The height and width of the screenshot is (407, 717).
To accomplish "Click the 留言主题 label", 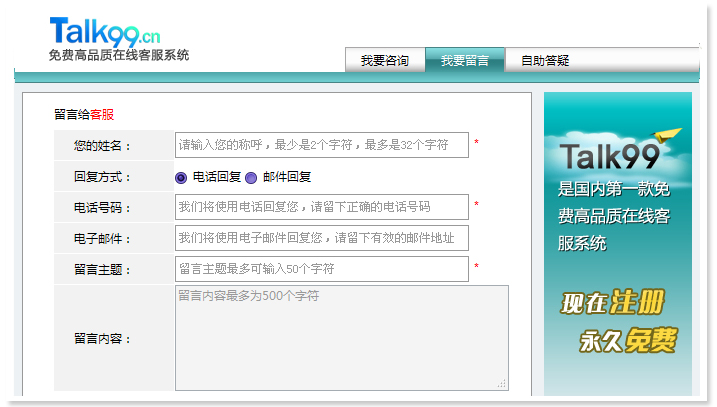I will pos(102,270).
